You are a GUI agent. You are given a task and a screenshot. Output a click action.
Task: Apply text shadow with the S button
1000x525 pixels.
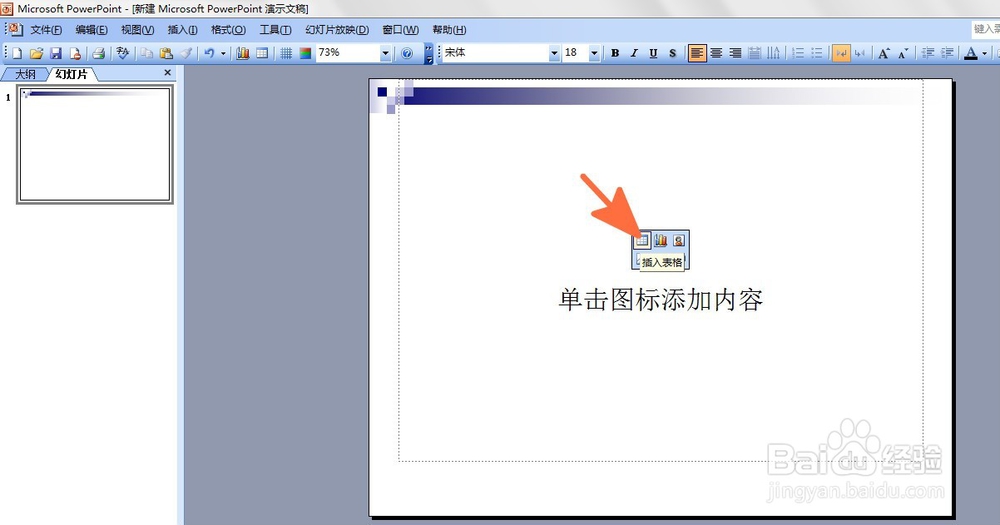tap(672, 53)
